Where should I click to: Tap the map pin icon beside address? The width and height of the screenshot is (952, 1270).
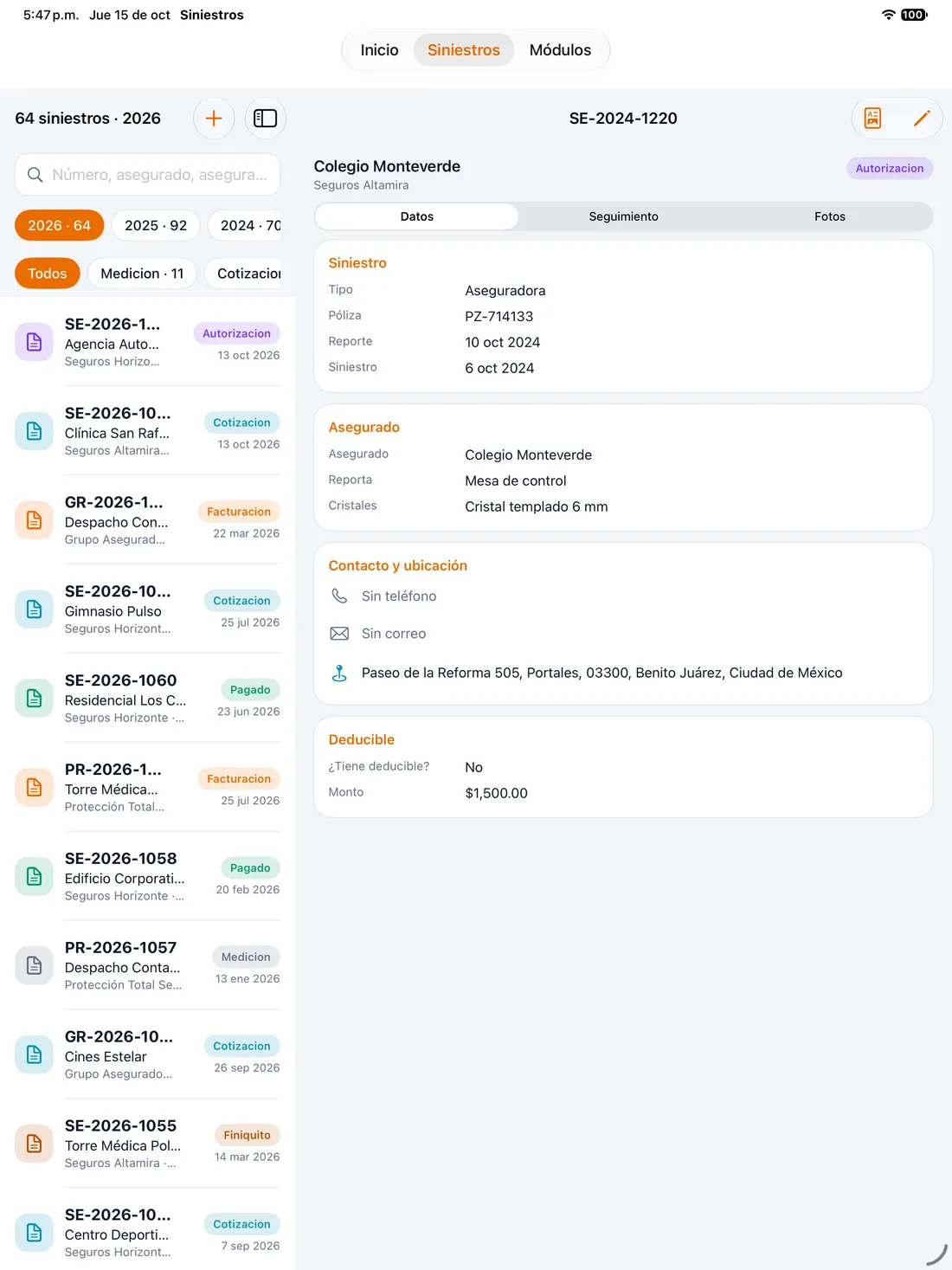pyautogui.click(x=339, y=673)
